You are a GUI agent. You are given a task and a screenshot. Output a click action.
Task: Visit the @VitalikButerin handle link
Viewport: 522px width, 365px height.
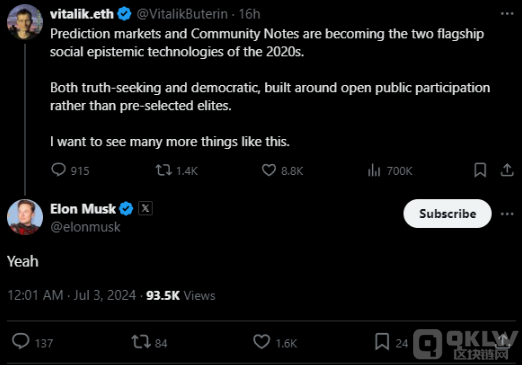point(182,14)
